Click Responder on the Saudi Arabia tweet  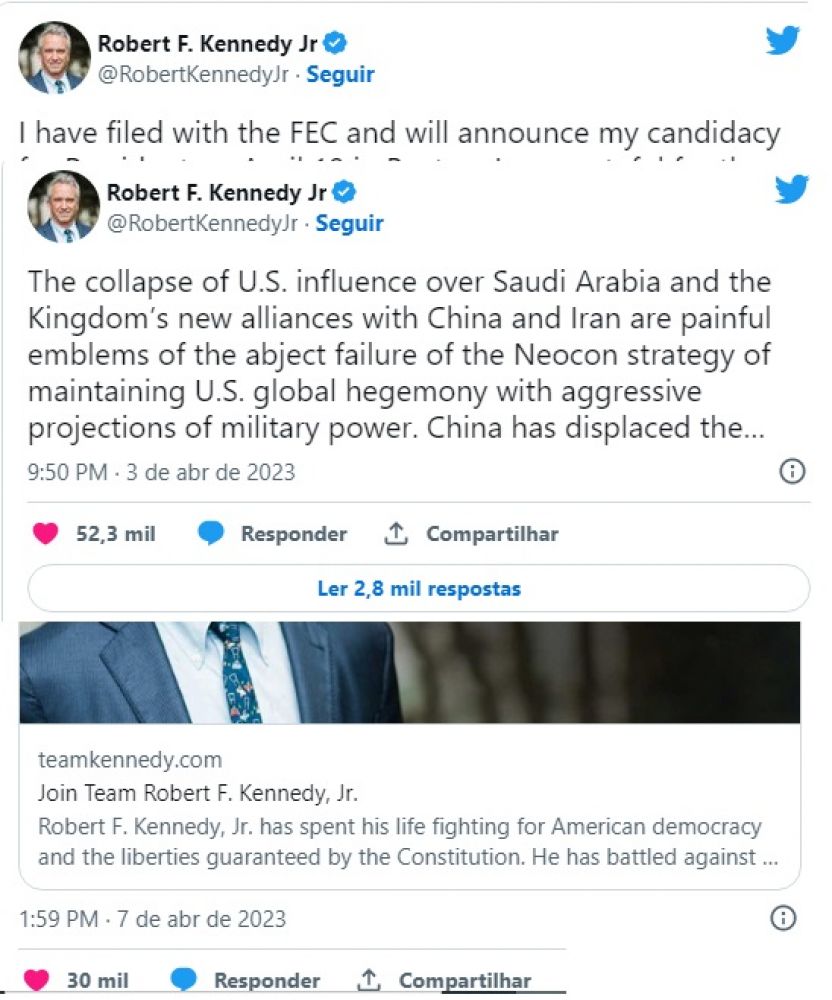point(293,534)
